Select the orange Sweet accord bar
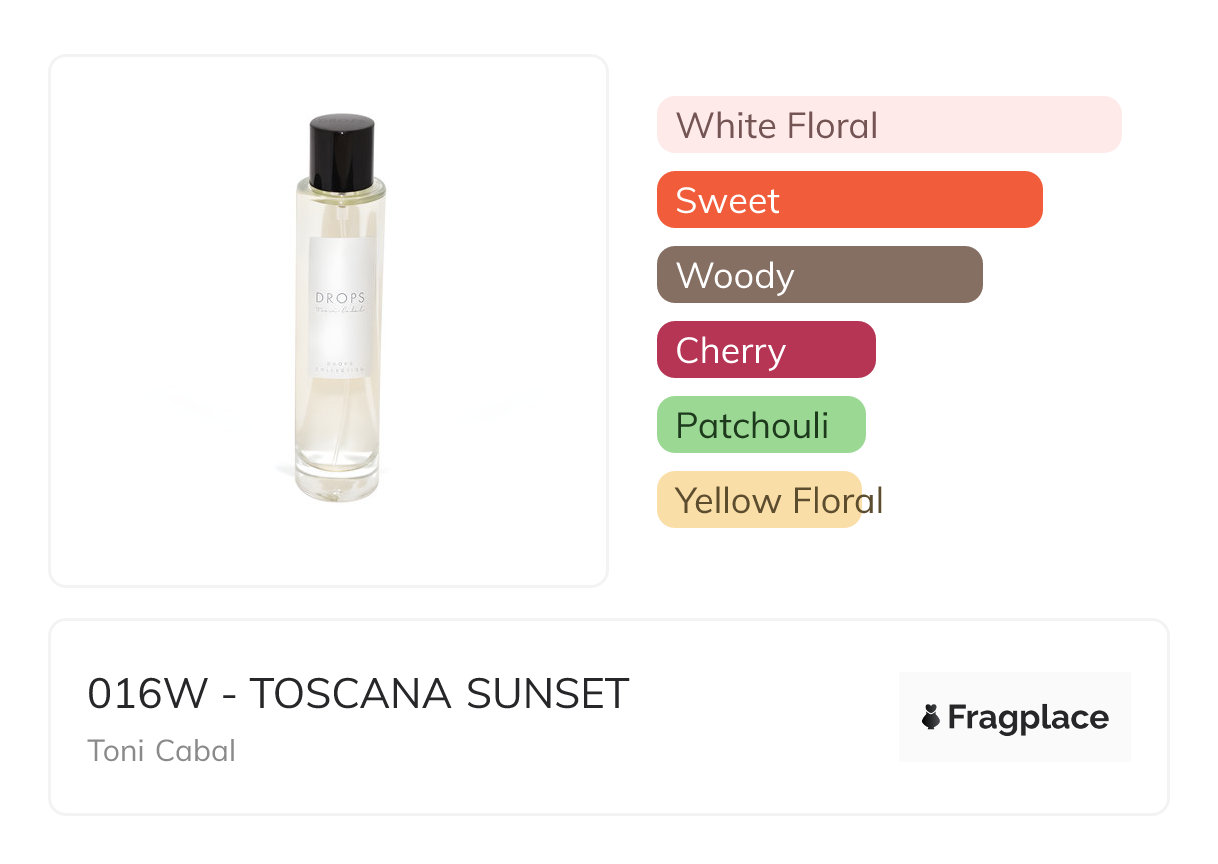The width and height of the screenshot is (1218, 864). 849,200
